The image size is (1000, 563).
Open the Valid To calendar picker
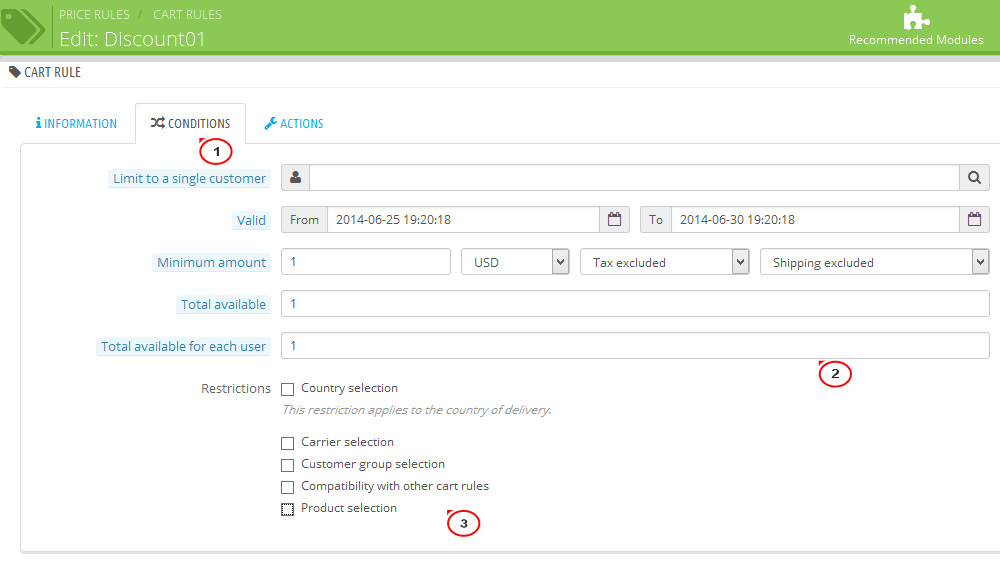click(974, 219)
